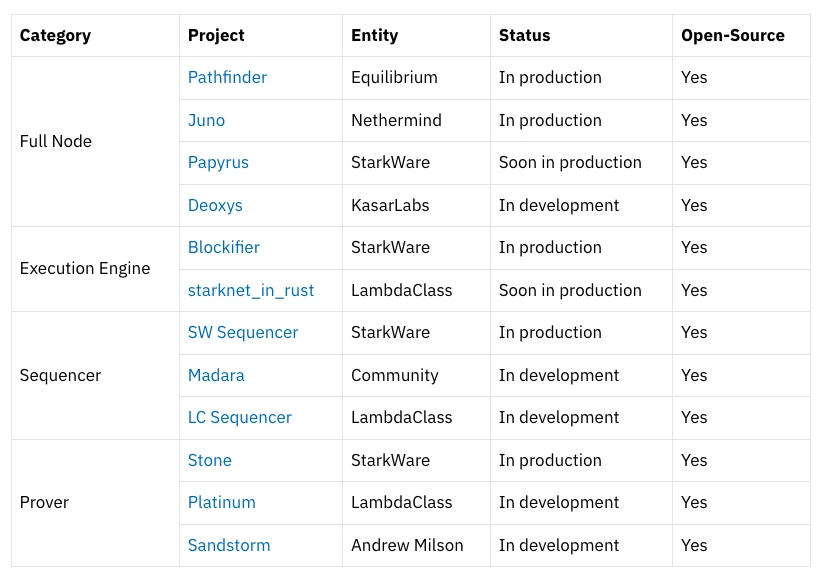
Task: Open the Papyrus link
Action: point(218,162)
